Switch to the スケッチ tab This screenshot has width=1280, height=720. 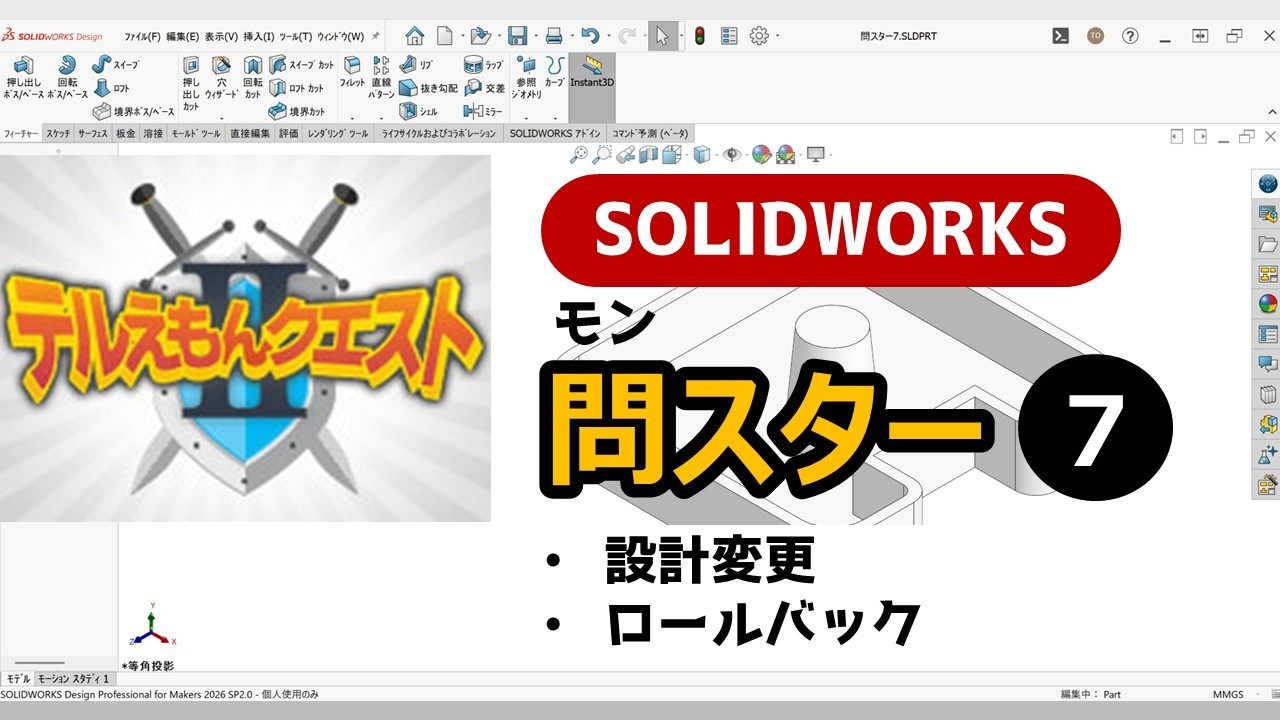[x=58, y=133]
